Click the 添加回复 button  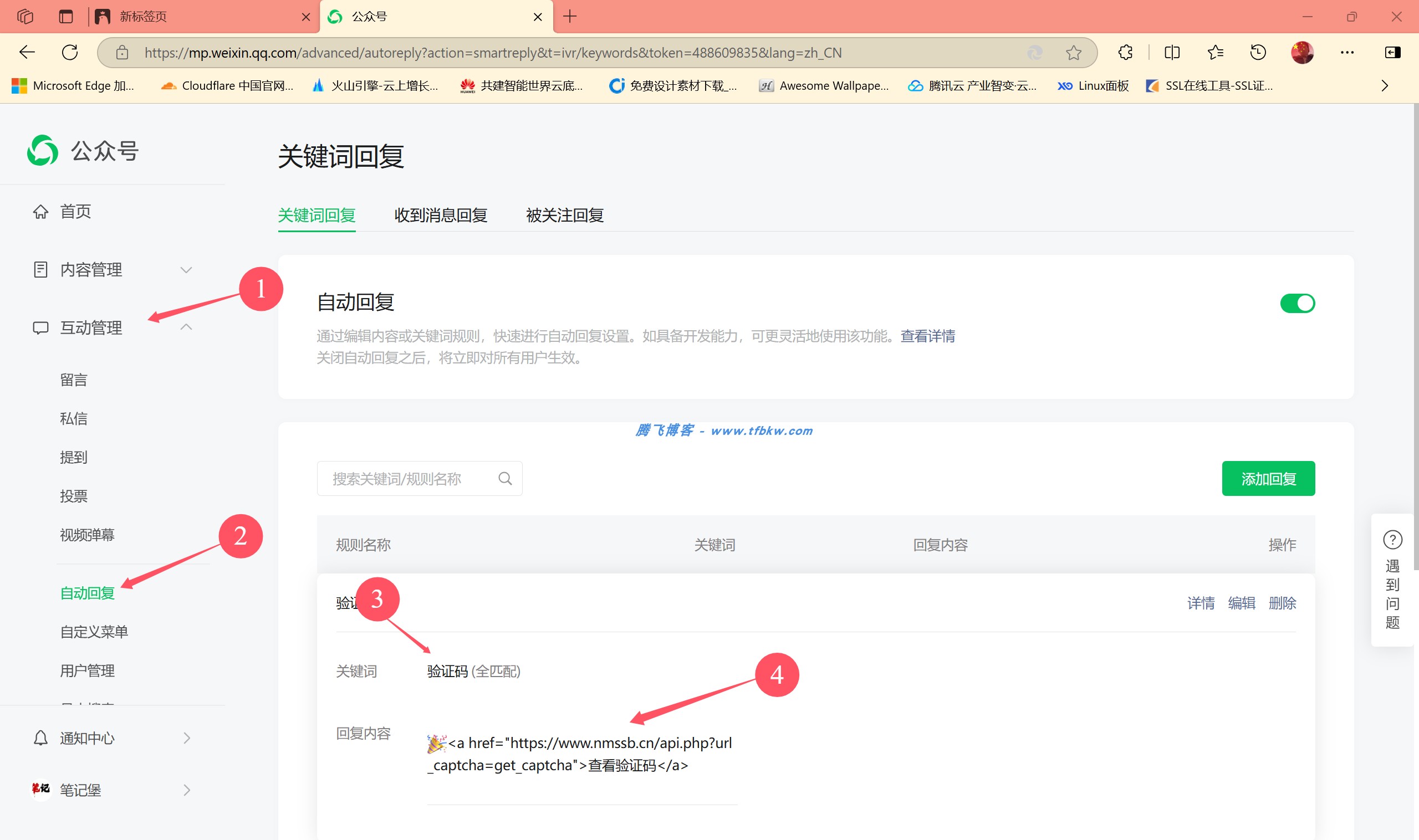pyautogui.click(x=1268, y=478)
